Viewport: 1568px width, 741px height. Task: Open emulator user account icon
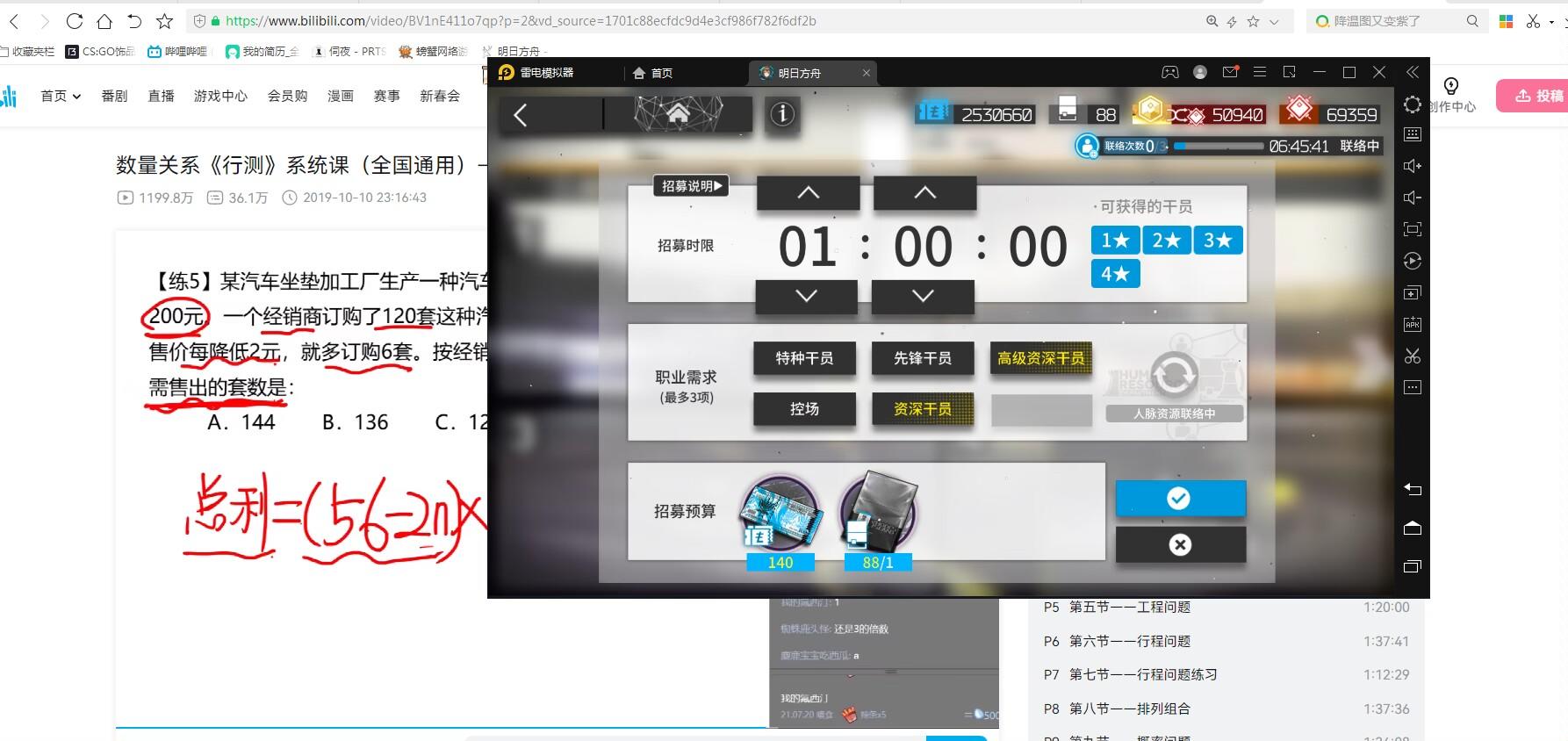point(1200,72)
